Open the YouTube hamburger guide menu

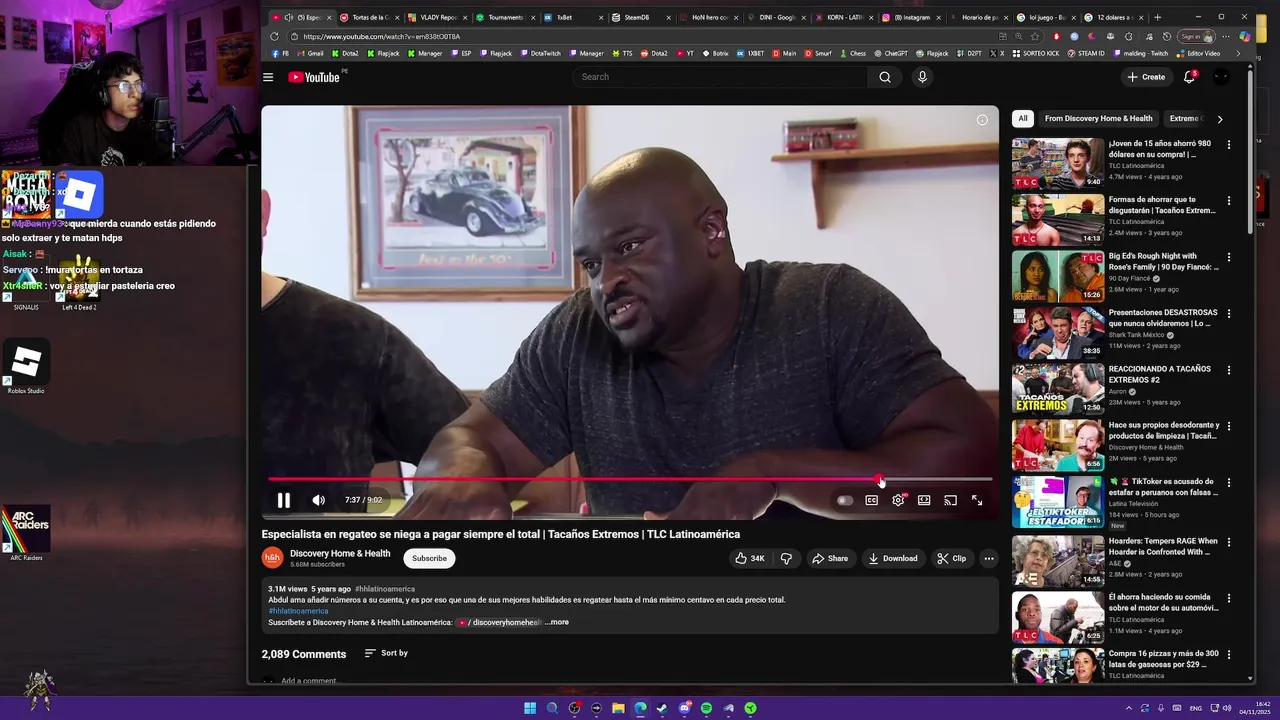268,77
